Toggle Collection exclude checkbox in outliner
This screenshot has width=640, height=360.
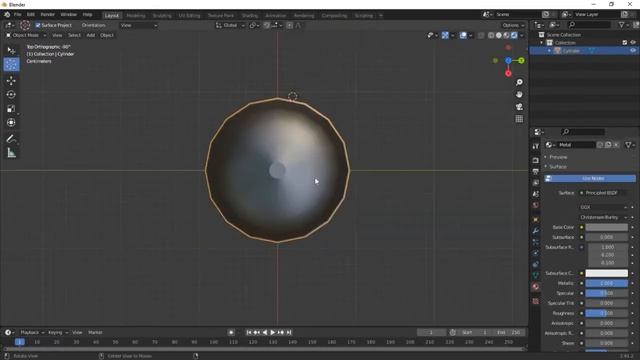point(624,42)
